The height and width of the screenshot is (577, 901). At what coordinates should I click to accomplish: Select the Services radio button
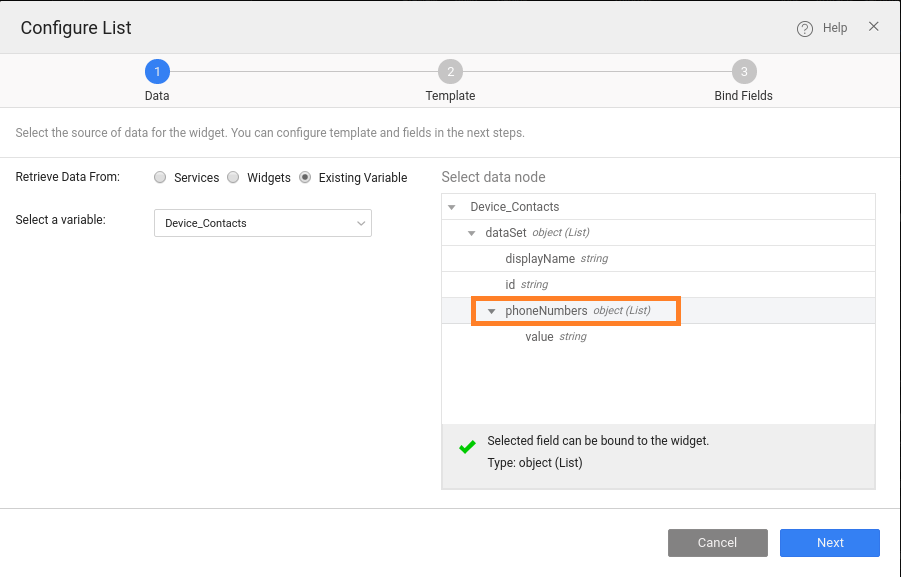[x=160, y=178]
